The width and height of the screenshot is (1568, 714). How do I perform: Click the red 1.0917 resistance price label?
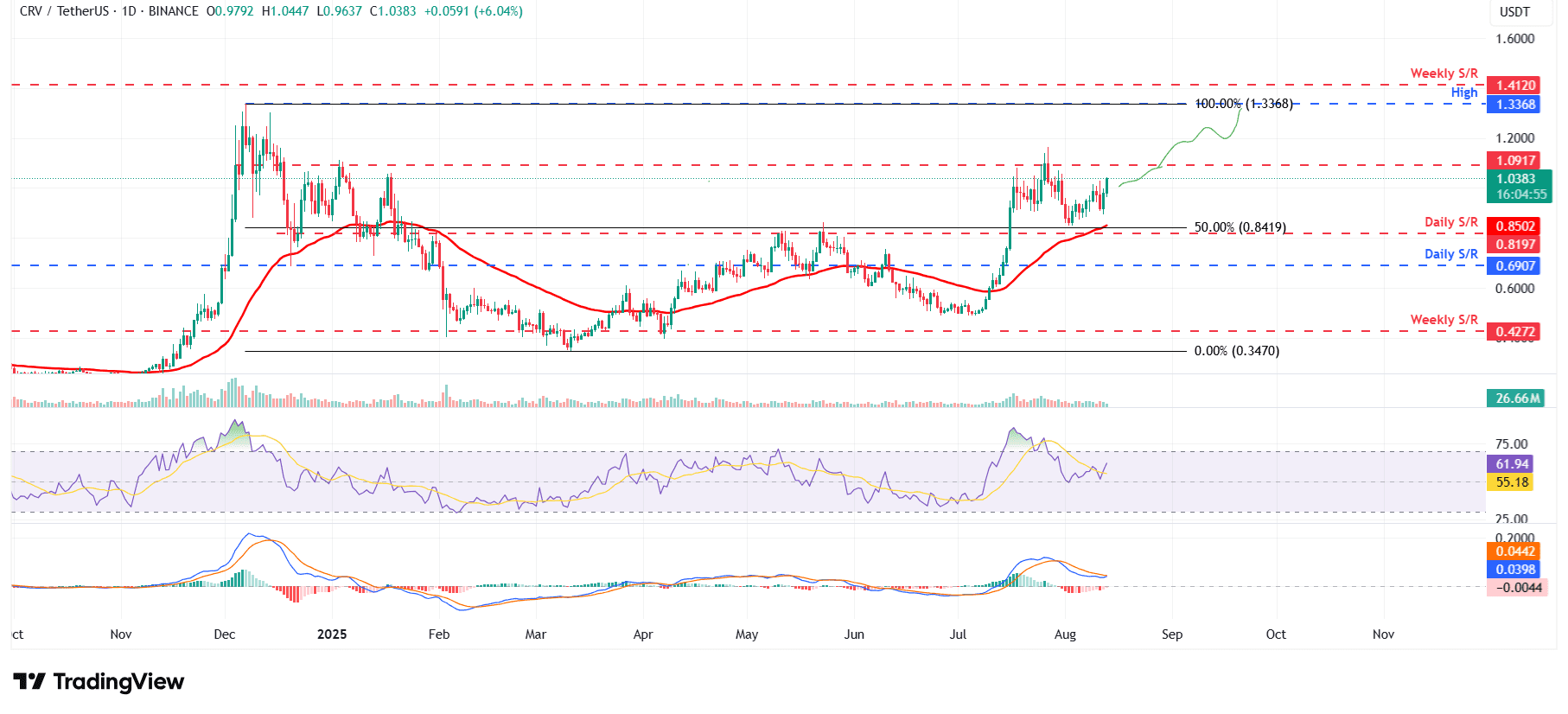[1516, 161]
